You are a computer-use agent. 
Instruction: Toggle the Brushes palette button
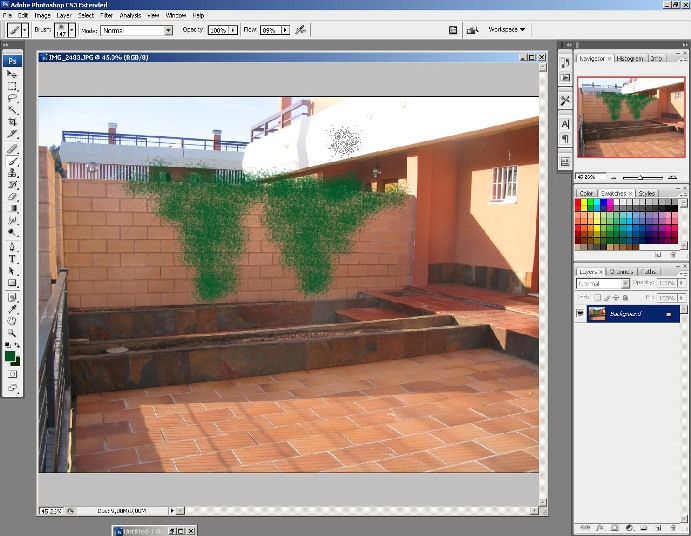coord(453,30)
